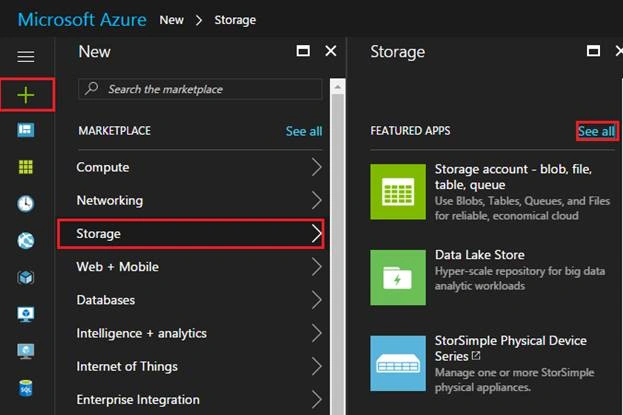
Task: Expand Storage category chevron
Action: pos(317,234)
